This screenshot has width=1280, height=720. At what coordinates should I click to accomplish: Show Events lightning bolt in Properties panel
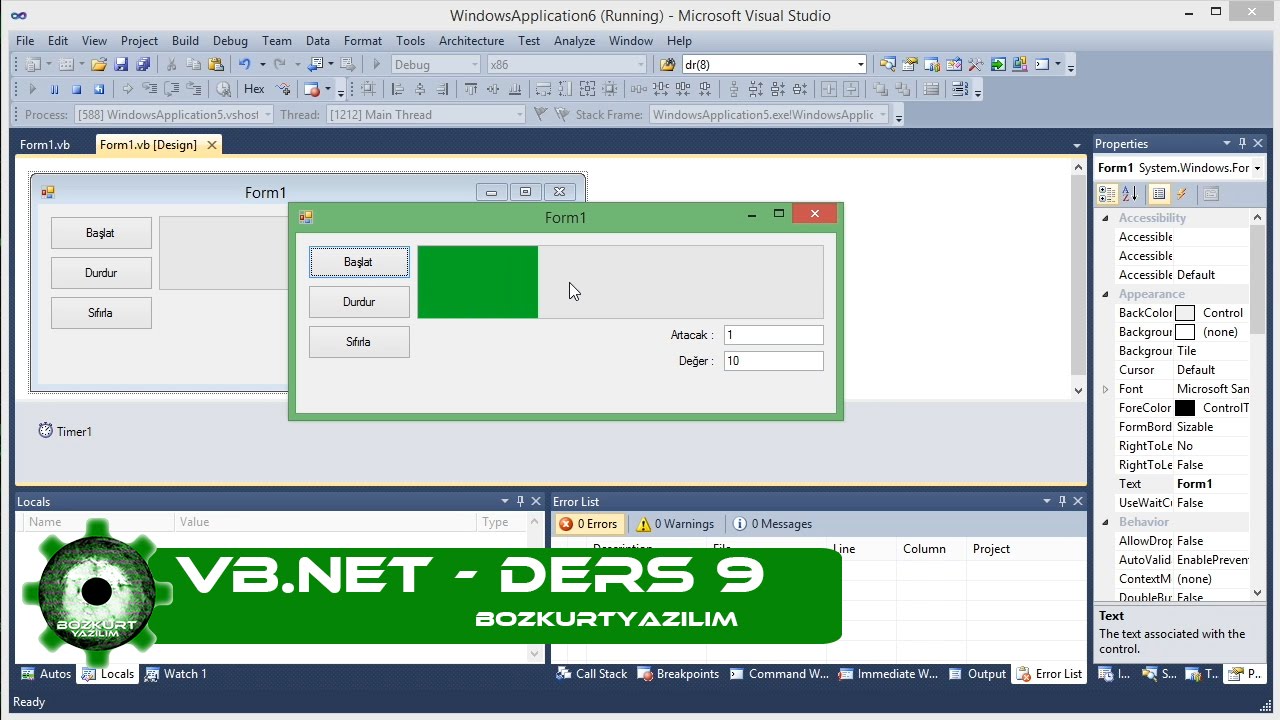(x=1181, y=194)
